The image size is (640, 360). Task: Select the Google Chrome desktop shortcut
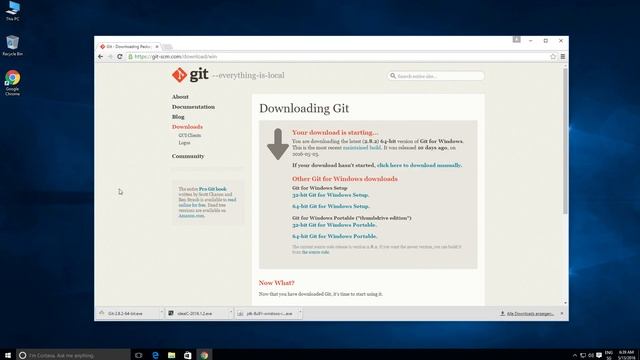point(13,83)
